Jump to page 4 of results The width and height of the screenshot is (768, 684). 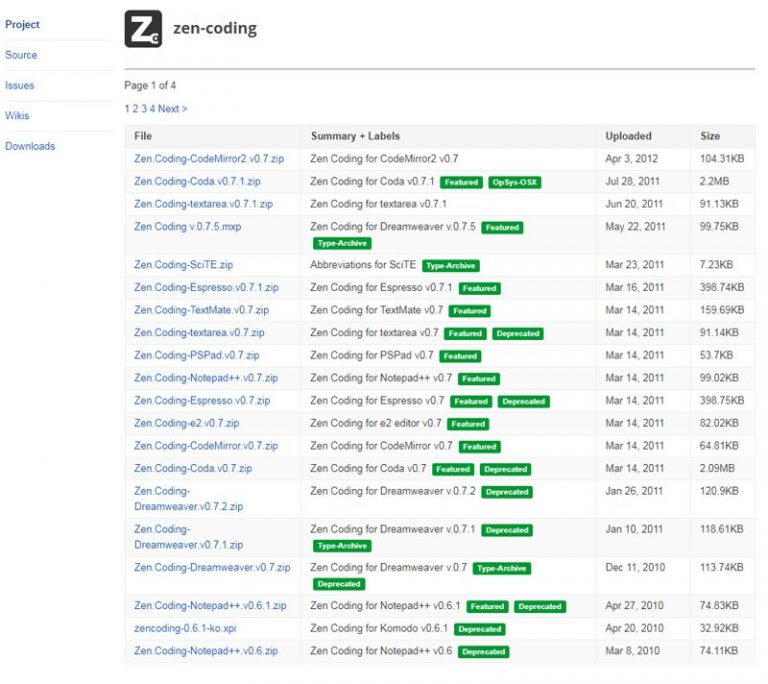pos(152,108)
